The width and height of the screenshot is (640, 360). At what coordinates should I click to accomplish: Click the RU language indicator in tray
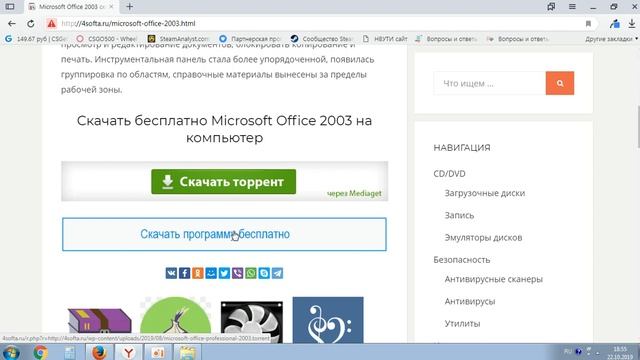click(568, 351)
